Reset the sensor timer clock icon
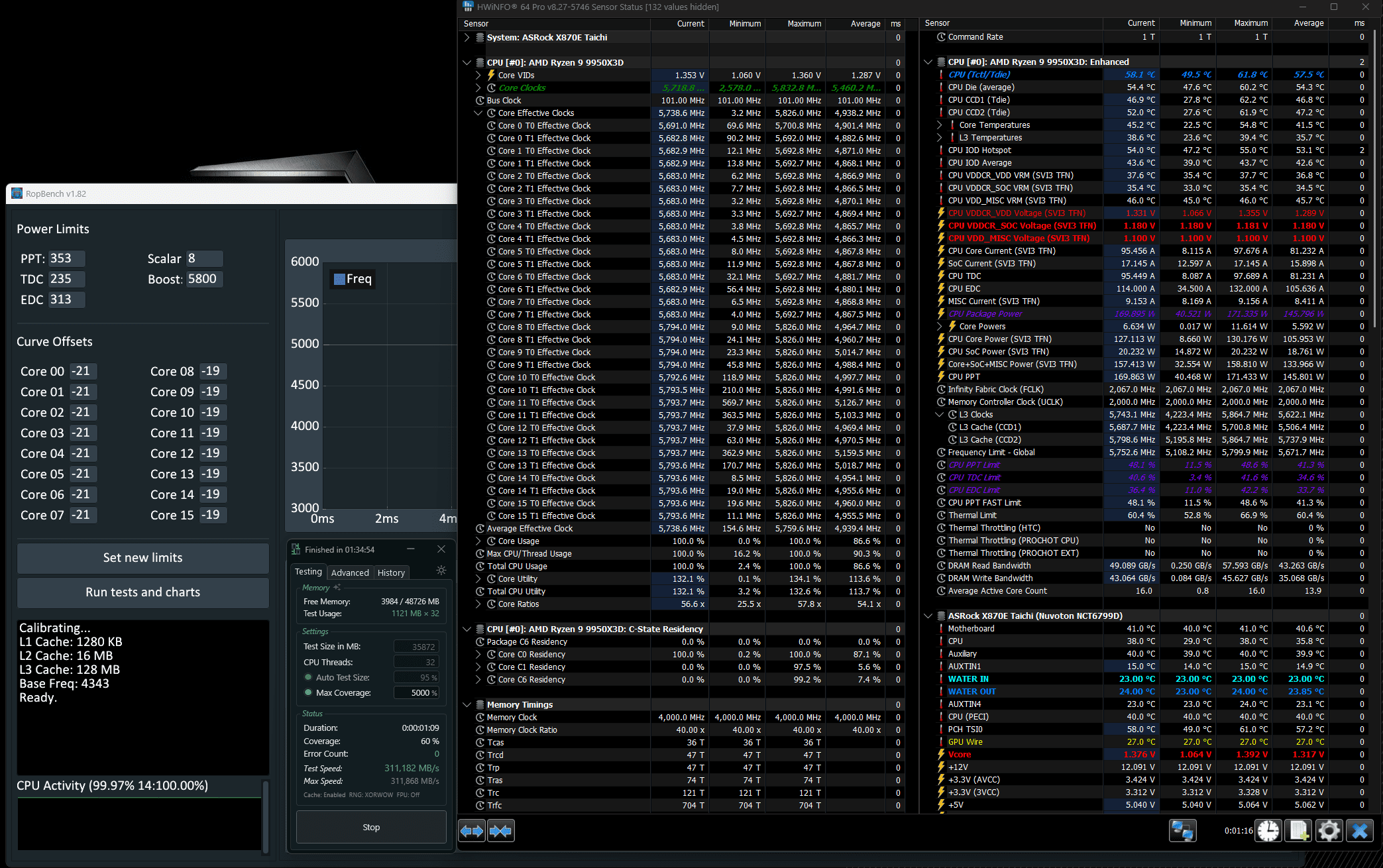1383x868 pixels. coord(1268,830)
